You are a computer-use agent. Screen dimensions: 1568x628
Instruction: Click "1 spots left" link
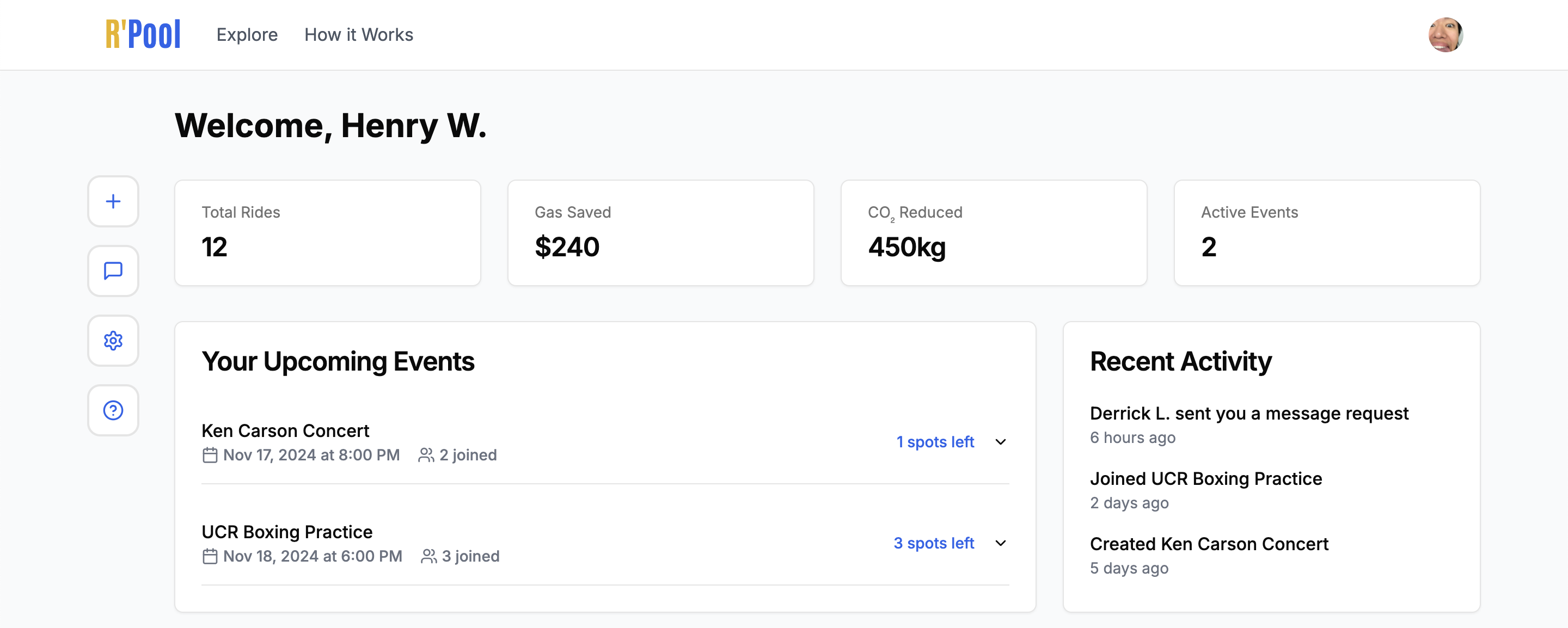935,442
